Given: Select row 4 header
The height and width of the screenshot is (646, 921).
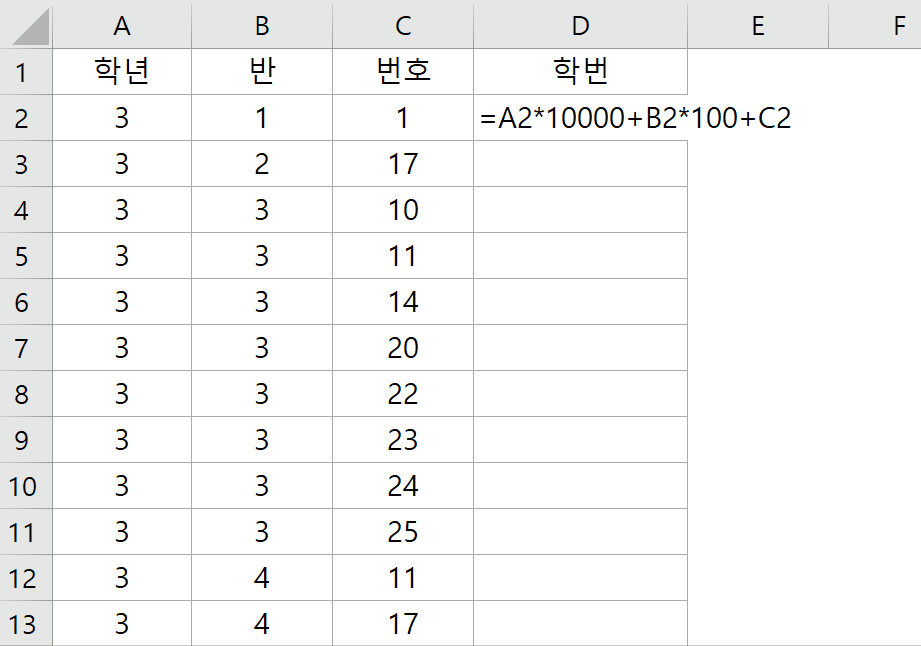Looking at the screenshot, I should pyautogui.click(x=26, y=210).
